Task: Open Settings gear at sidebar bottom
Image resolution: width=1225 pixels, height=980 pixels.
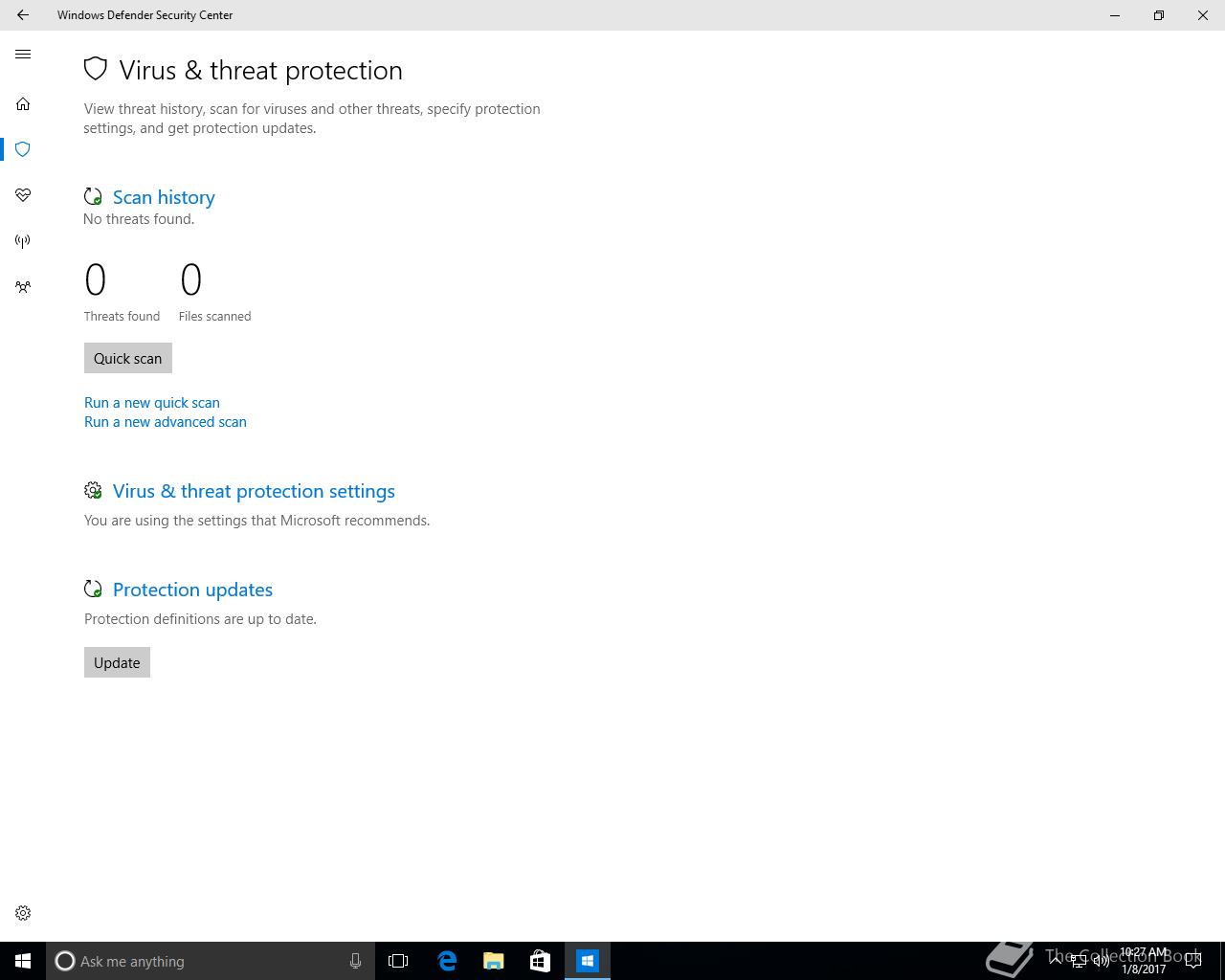Action: [x=23, y=913]
